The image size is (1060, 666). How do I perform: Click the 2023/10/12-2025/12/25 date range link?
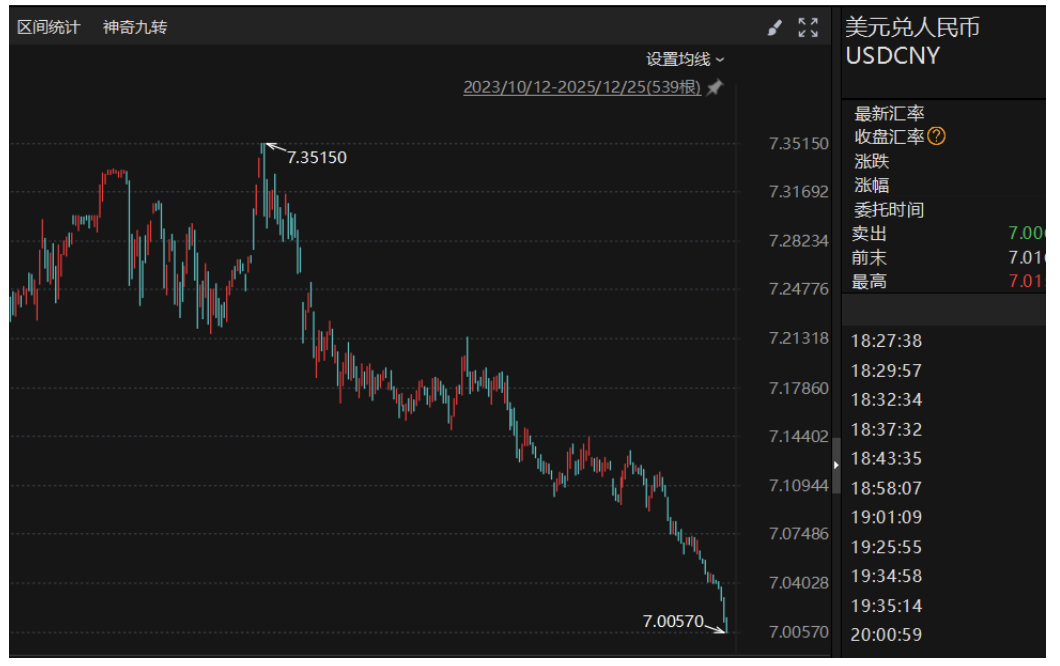582,88
